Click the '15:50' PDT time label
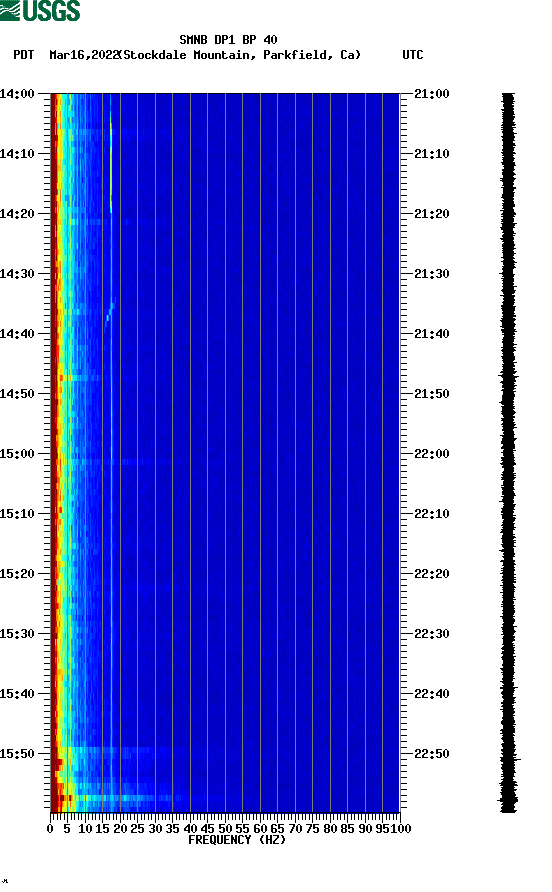The width and height of the screenshot is (552, 892). tap(17, 754)
